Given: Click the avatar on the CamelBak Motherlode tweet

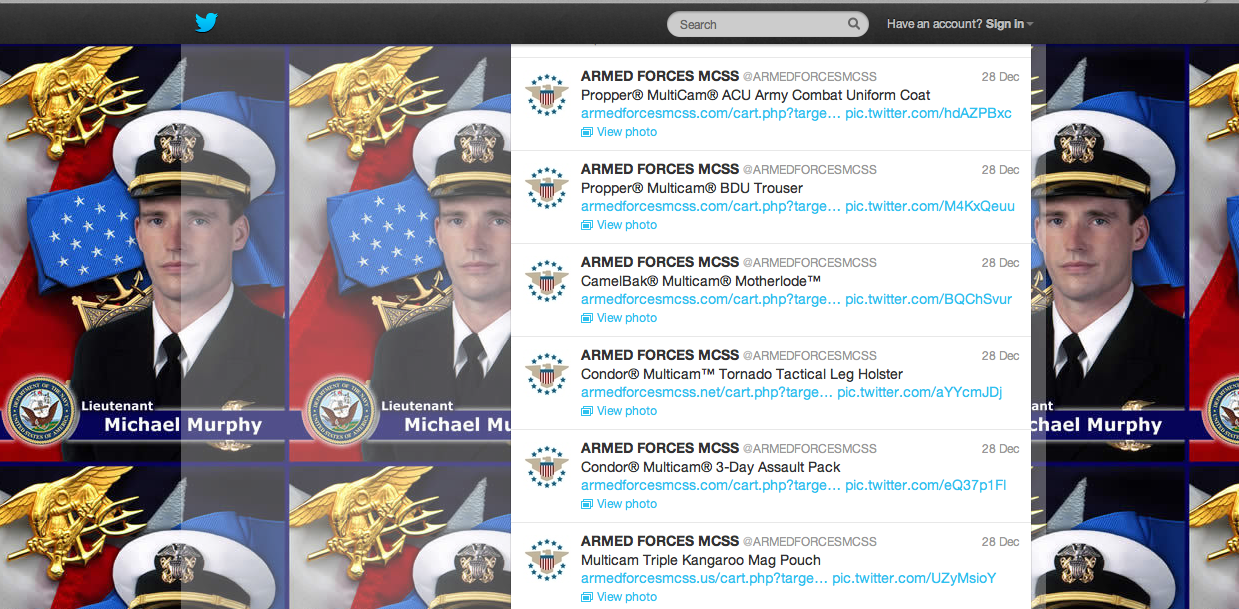Looking at the screenshot, I should (547, 279).
